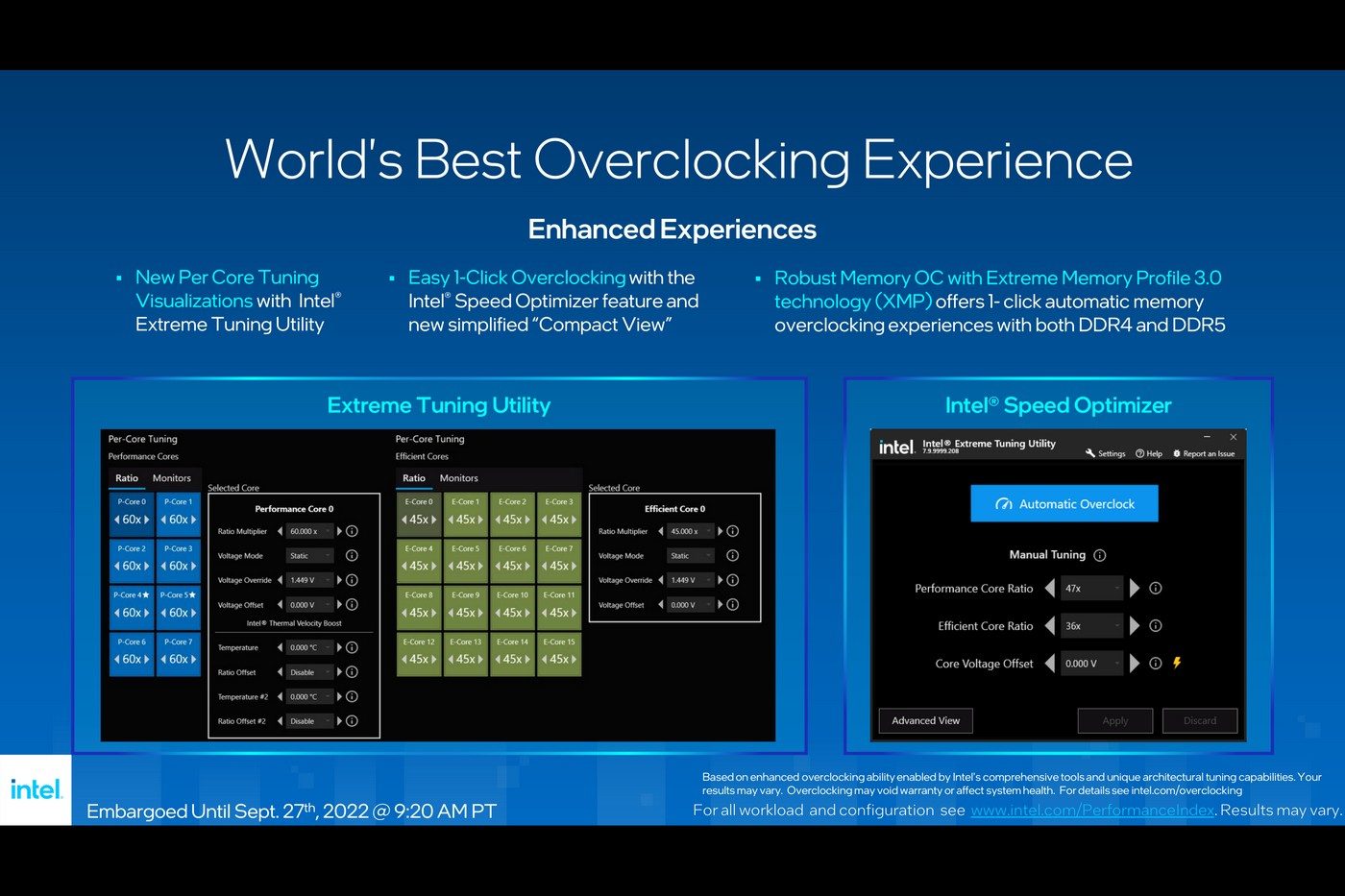This screenshot has width=1345, height=896.
Task: Click the Discard button
Action: (x=1200, y=720)
